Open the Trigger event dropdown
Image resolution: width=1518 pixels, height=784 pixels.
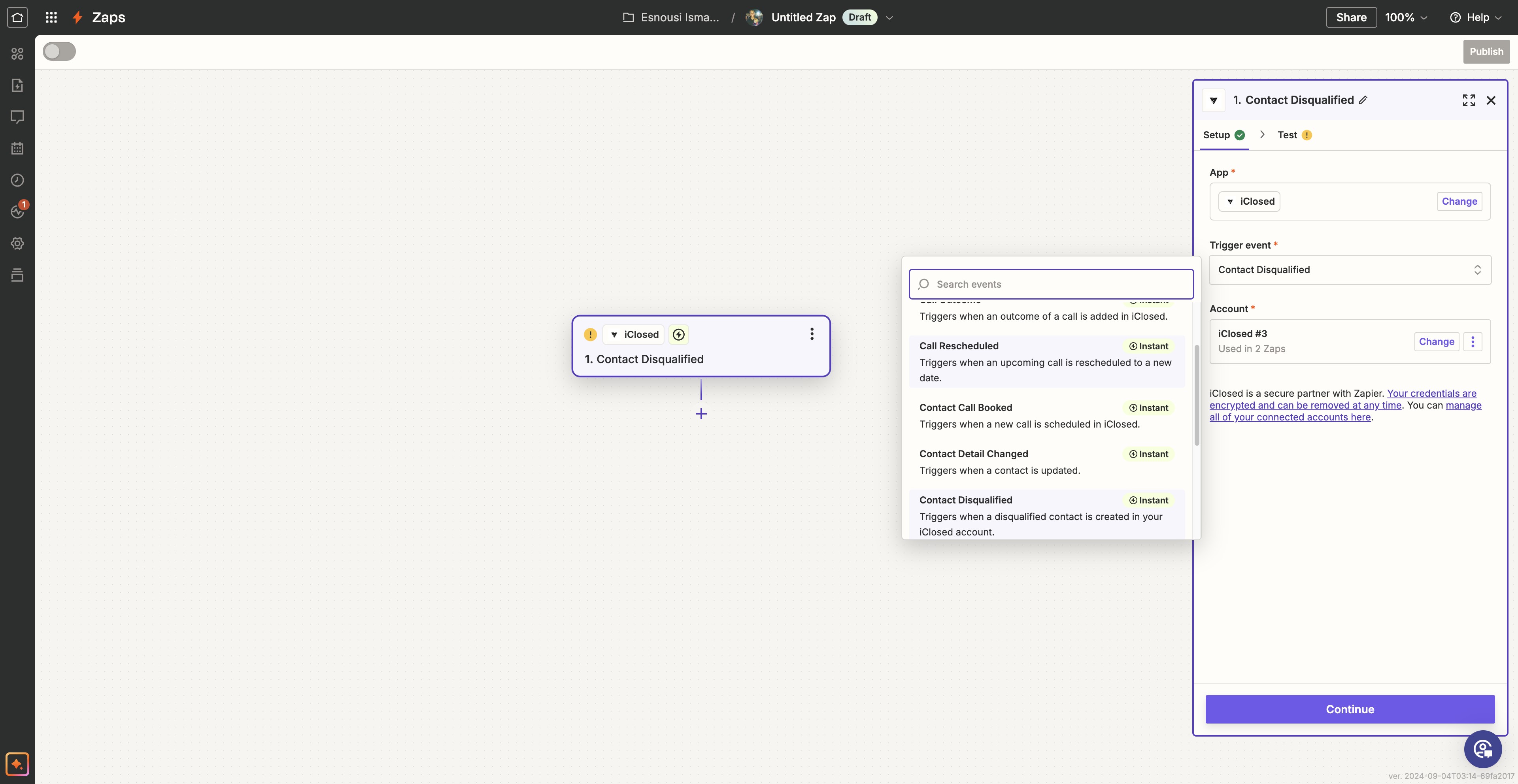(x=1350, y=270)
